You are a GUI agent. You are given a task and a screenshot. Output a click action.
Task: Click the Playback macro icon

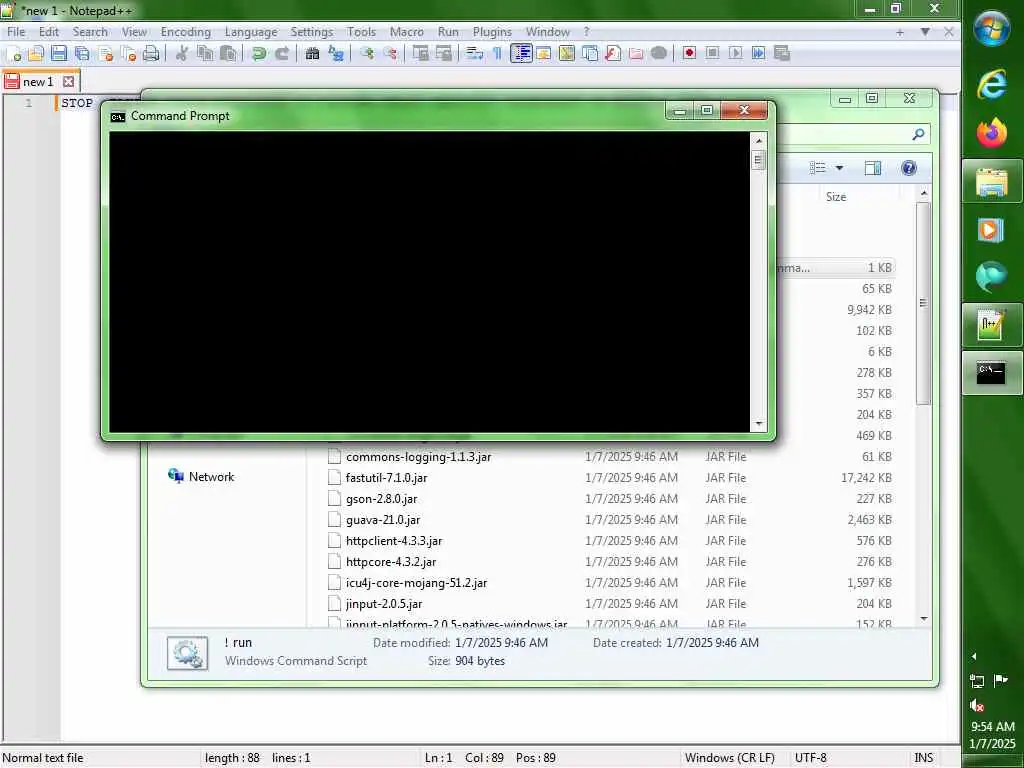tap(736, 54)
